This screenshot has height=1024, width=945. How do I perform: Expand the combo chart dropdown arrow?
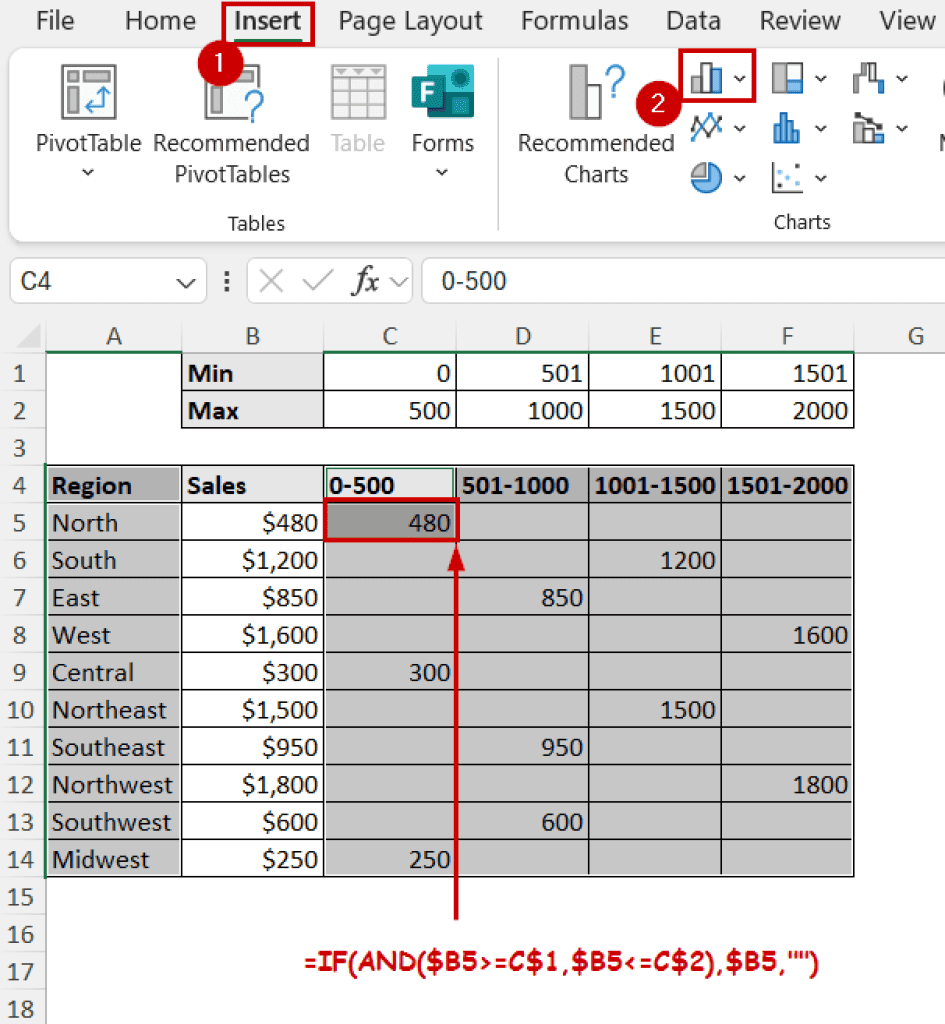(902, 128)
